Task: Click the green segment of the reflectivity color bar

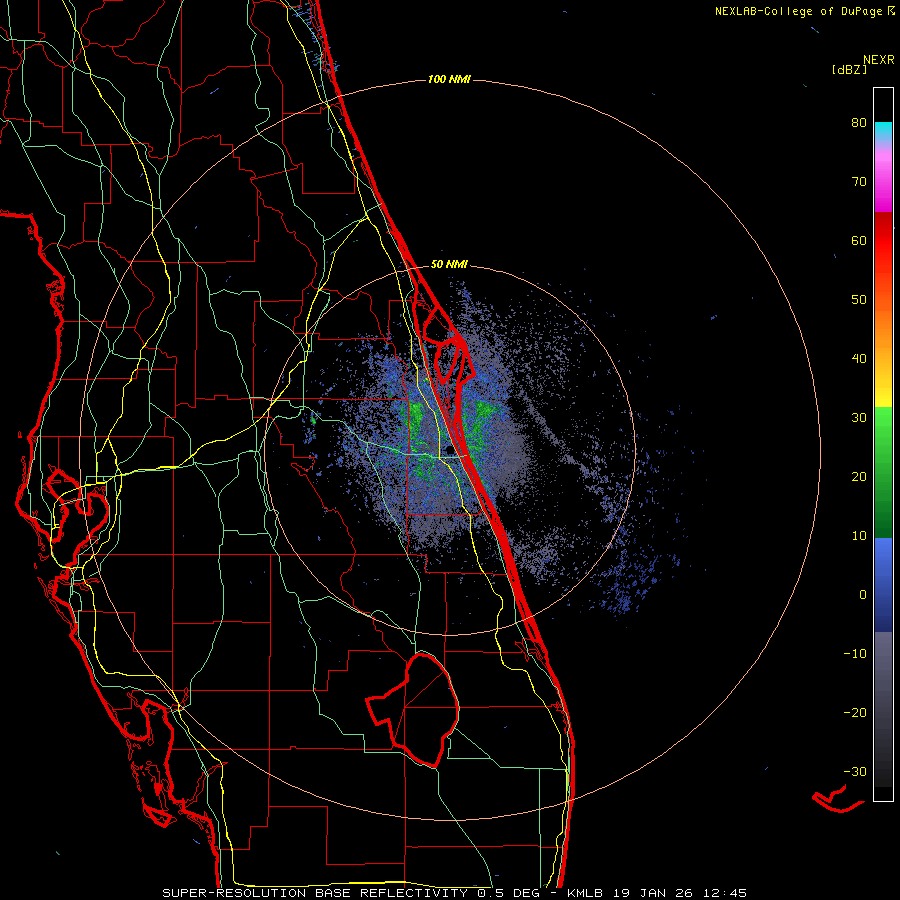Action: pyautogui.click(x=883, y=472)
